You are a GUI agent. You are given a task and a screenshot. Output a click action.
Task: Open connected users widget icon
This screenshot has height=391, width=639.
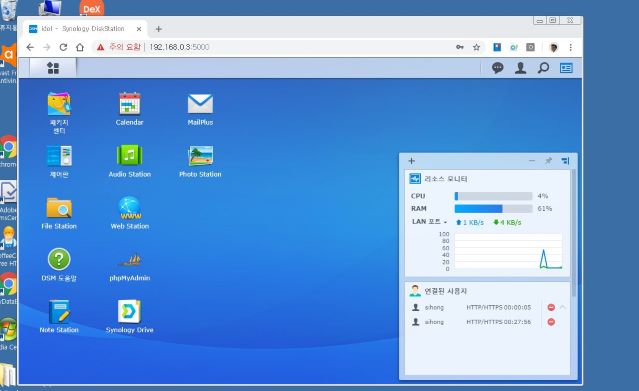(415, 291)
